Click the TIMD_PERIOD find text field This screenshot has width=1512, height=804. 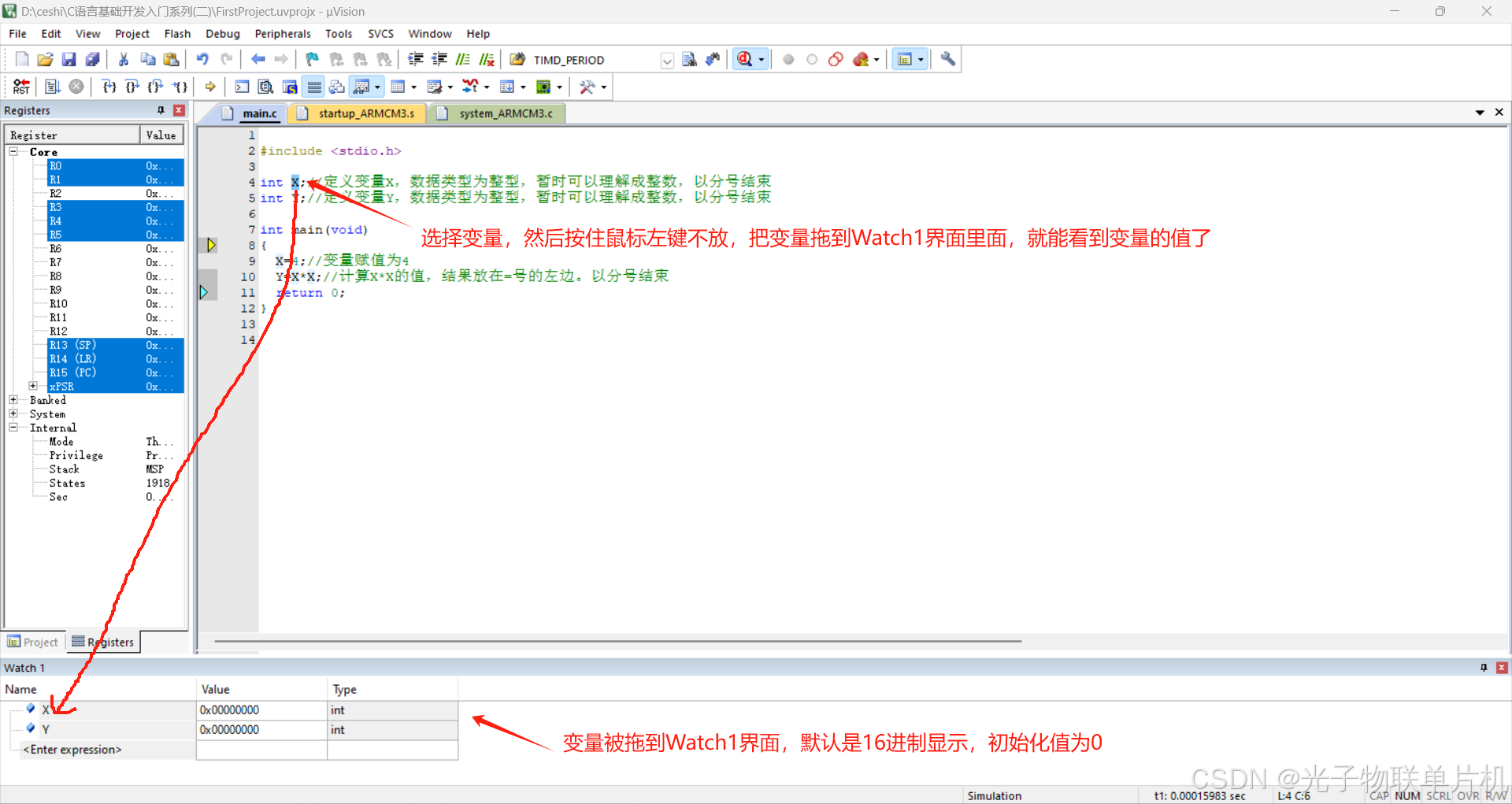(595, 61)
